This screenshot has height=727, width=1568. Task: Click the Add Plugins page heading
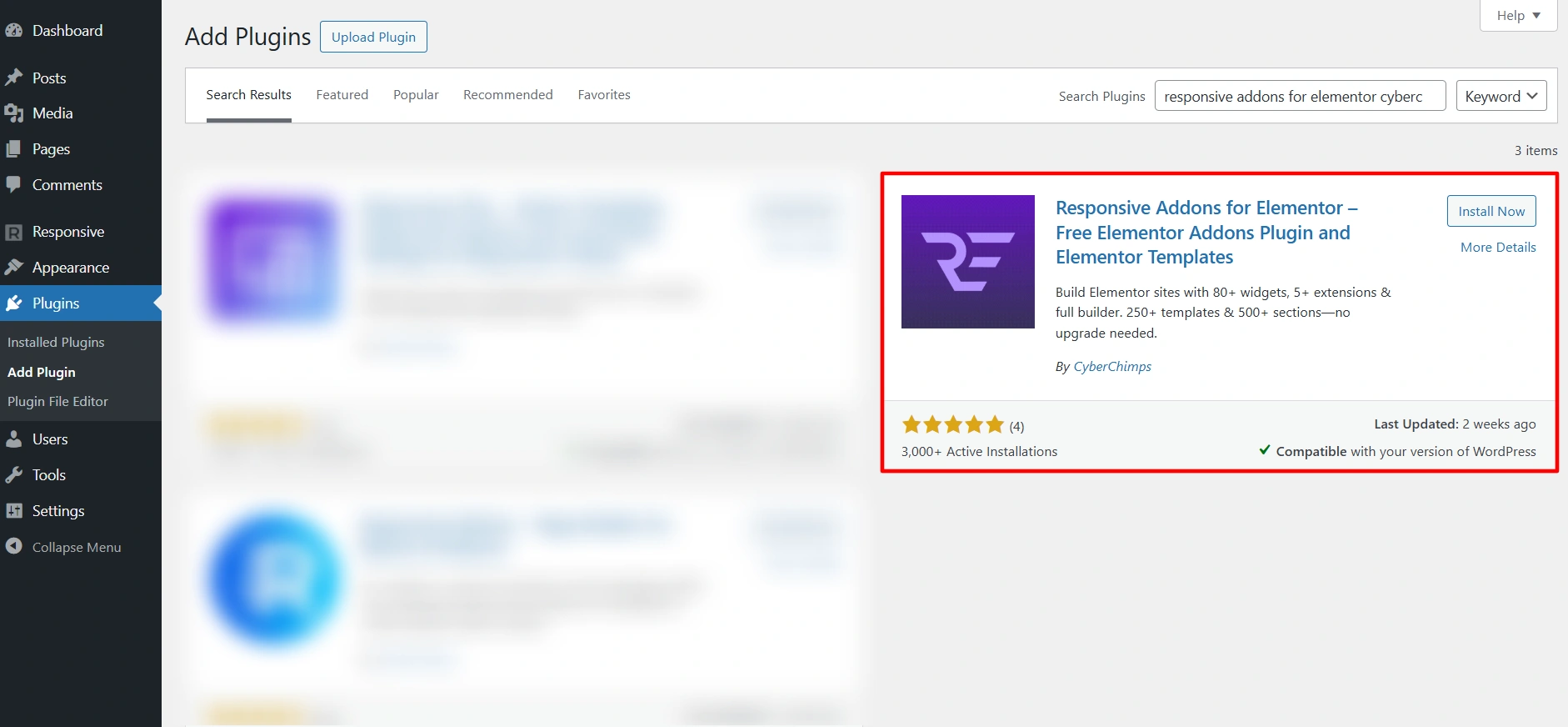(247, 37)
